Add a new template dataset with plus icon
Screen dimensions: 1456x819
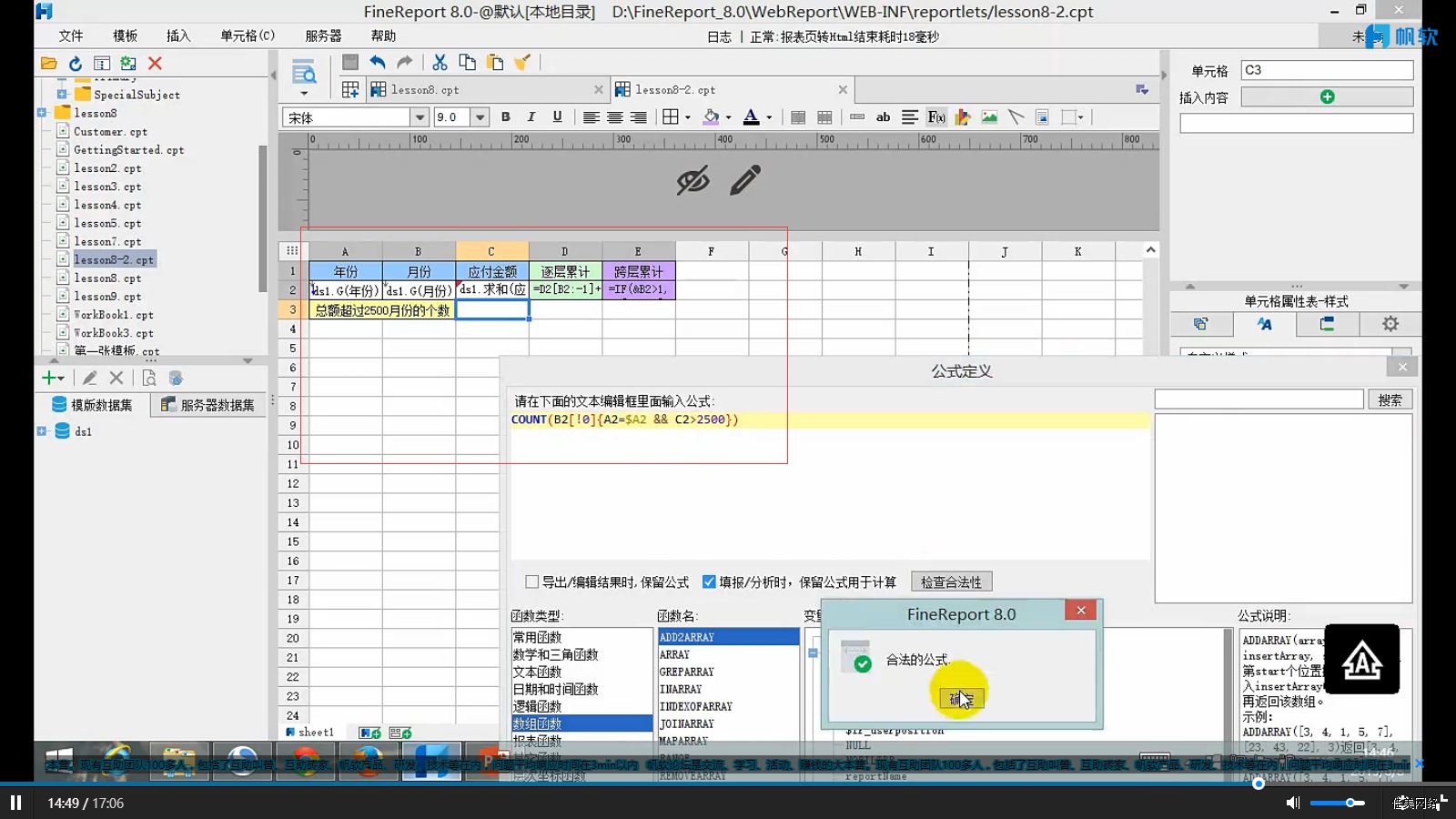[x=48, y=378]
